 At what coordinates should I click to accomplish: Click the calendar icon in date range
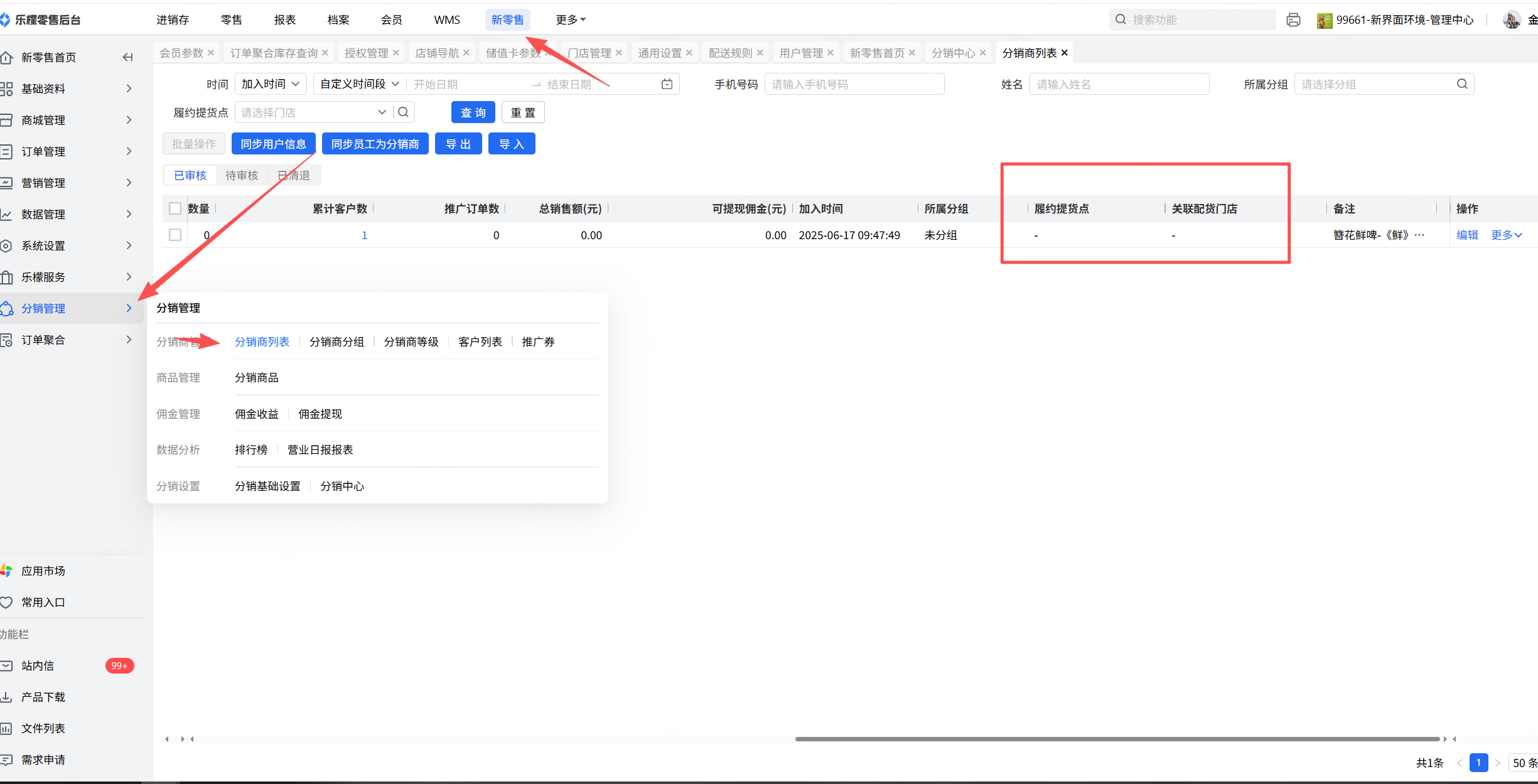click(667, 84)
